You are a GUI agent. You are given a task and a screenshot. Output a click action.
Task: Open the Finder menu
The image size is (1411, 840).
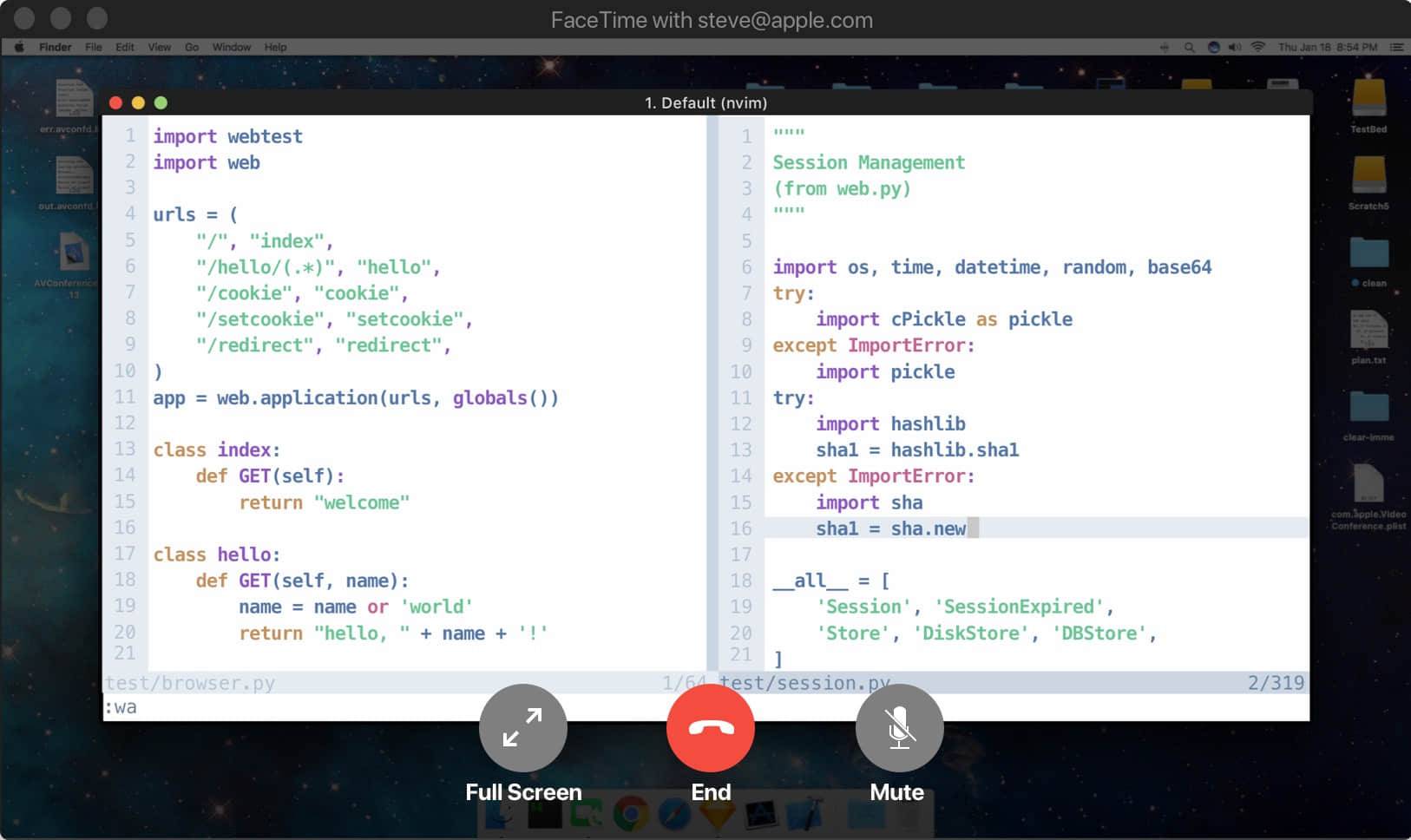point(55,47)
